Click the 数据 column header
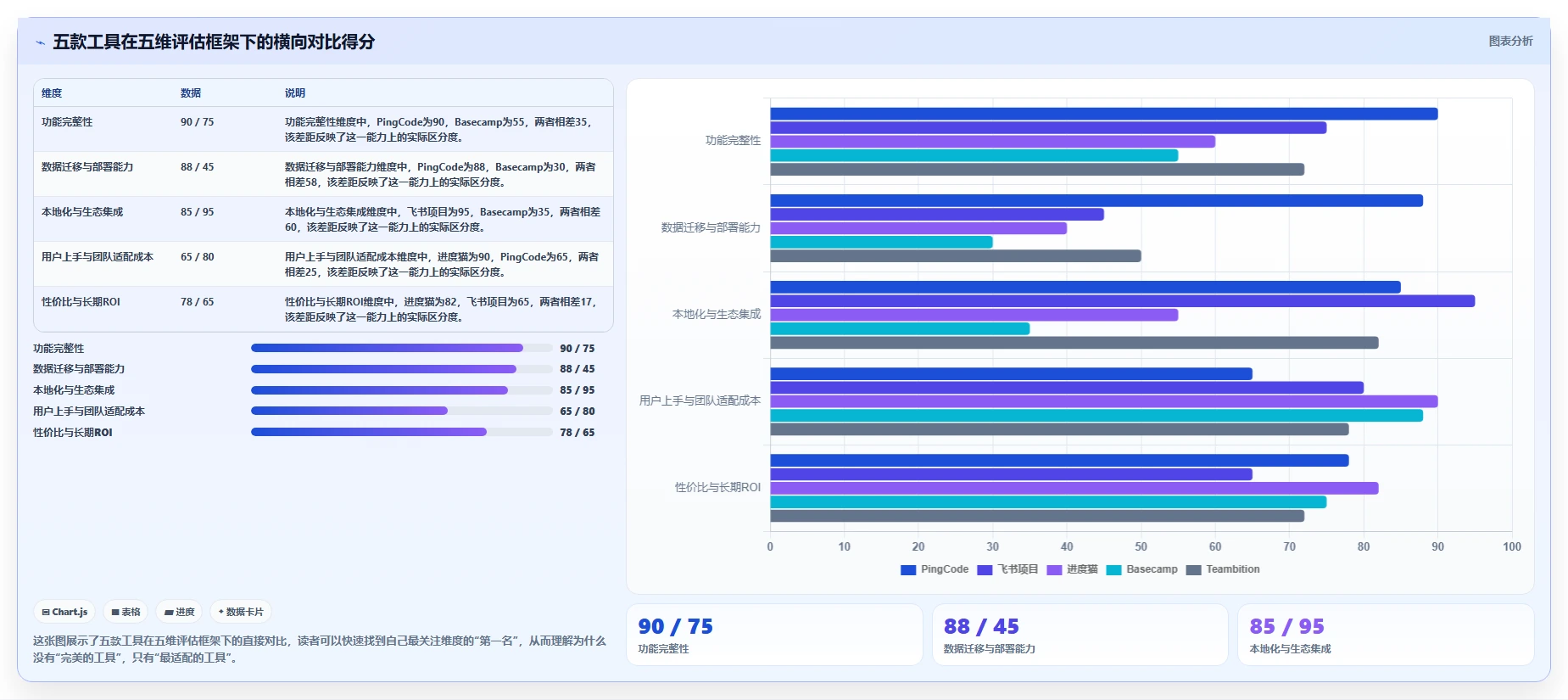The width and height of the screenshot is (1568, 700). point(191,93)
